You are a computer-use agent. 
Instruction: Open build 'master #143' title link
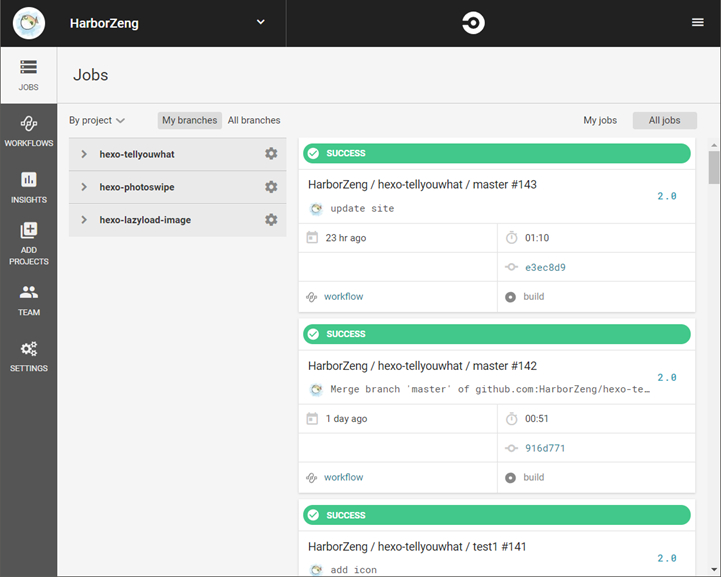click(x=422, y=184)
